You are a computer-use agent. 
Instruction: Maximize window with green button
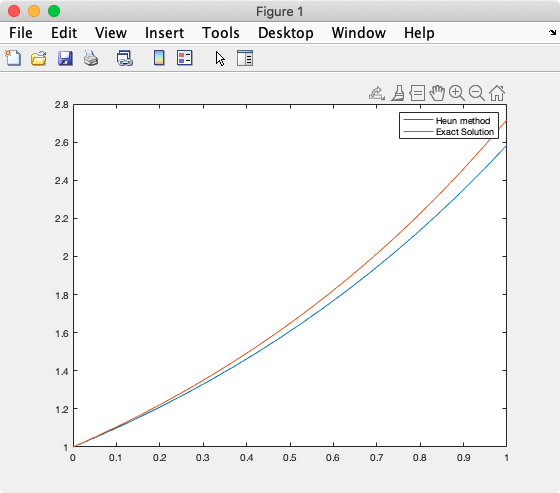coord(54,11)
